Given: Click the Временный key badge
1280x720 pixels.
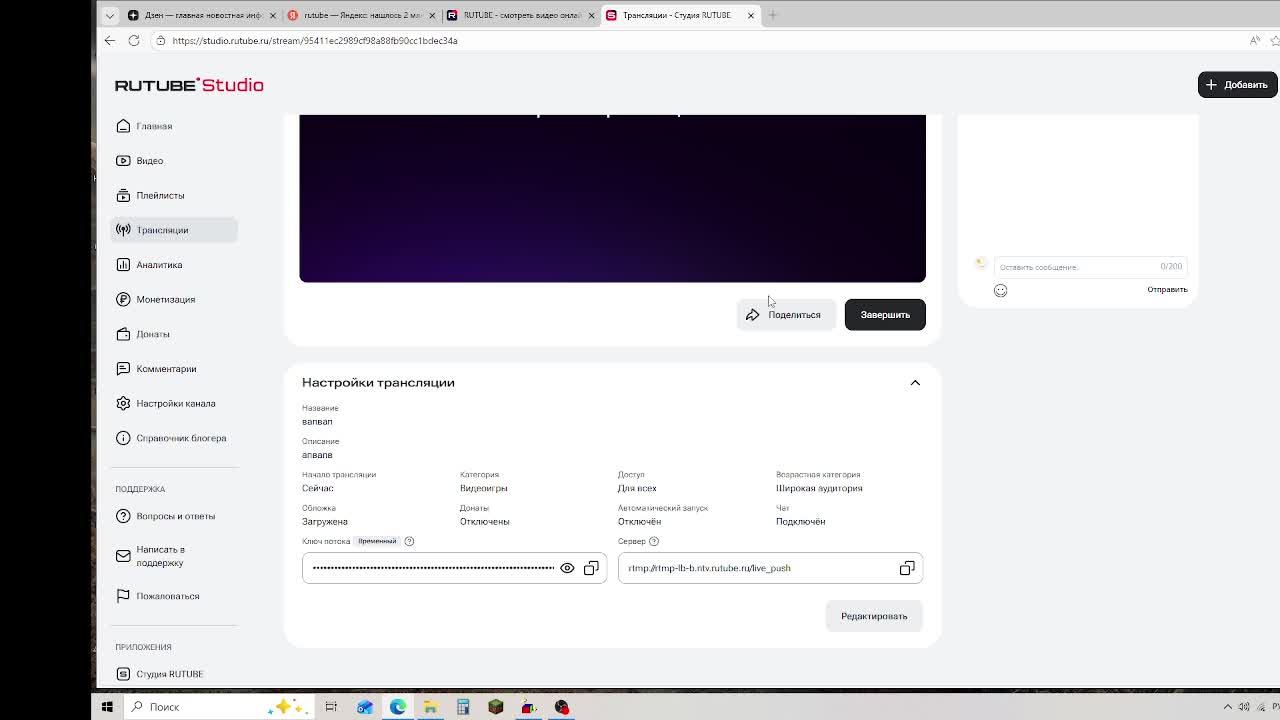Looking at the screenshot, I should pos(377,541).
